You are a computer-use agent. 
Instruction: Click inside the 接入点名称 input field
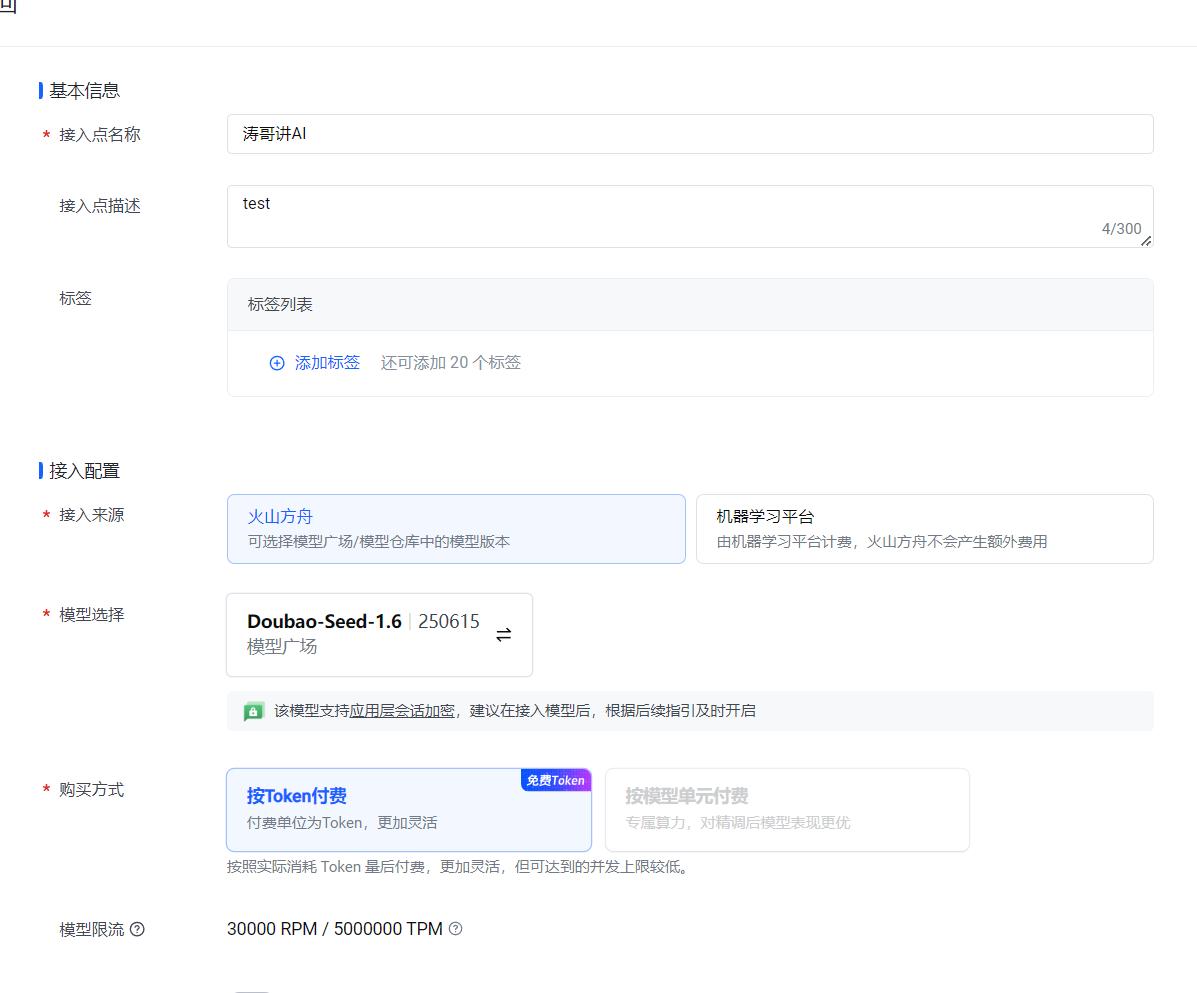(x=690, y=134)
